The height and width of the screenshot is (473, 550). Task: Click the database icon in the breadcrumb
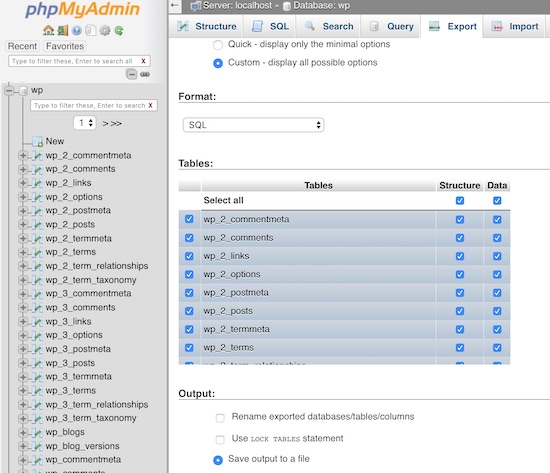(x=287, y=6)
